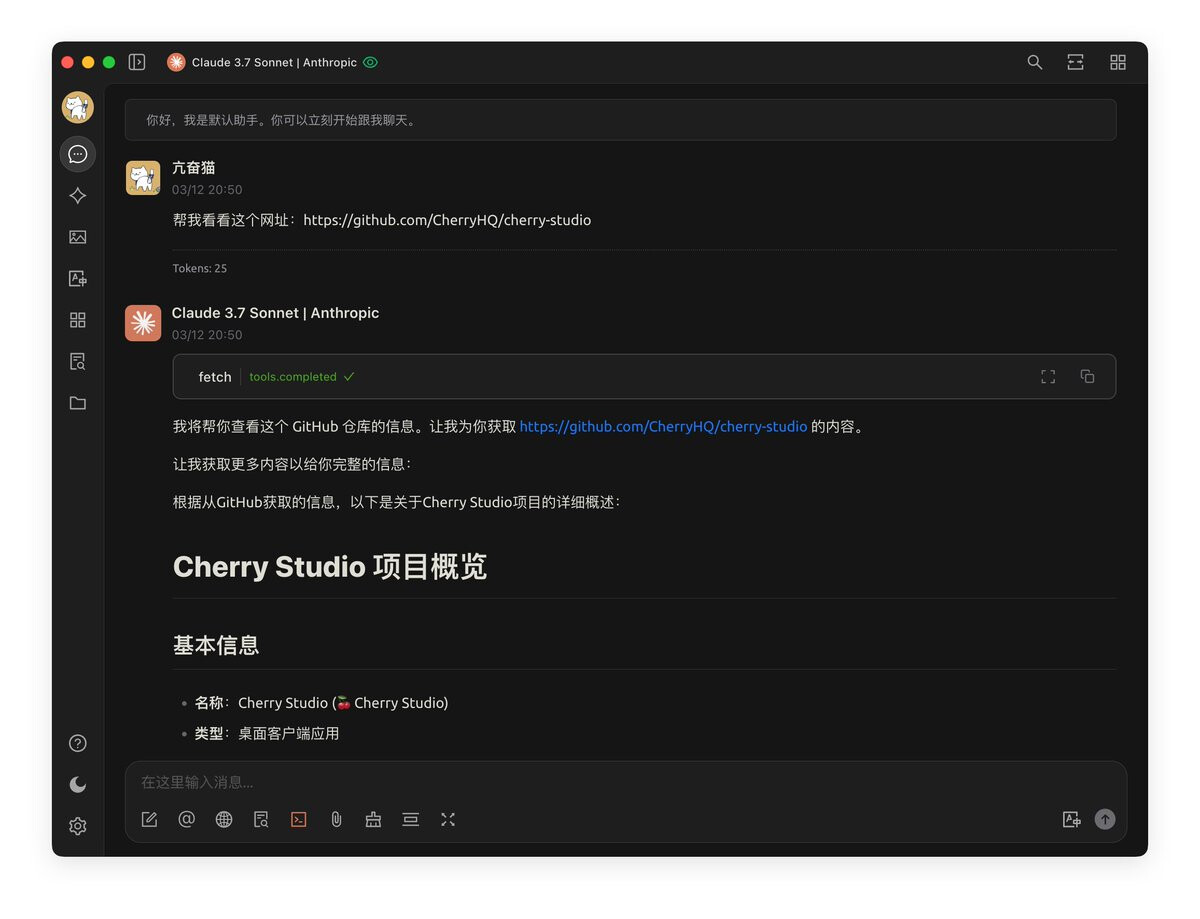The width and height of the screenshot is (1200, 919).
Task: Open the files folder icon in sidebar
Action: pos(78,403)
